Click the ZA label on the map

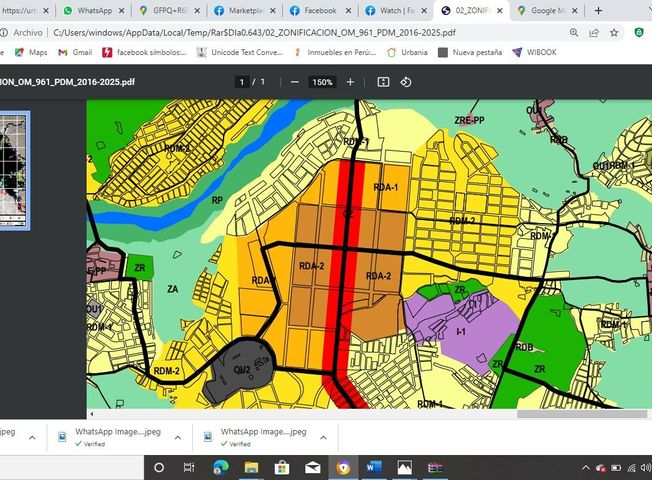tap(173, 289)
